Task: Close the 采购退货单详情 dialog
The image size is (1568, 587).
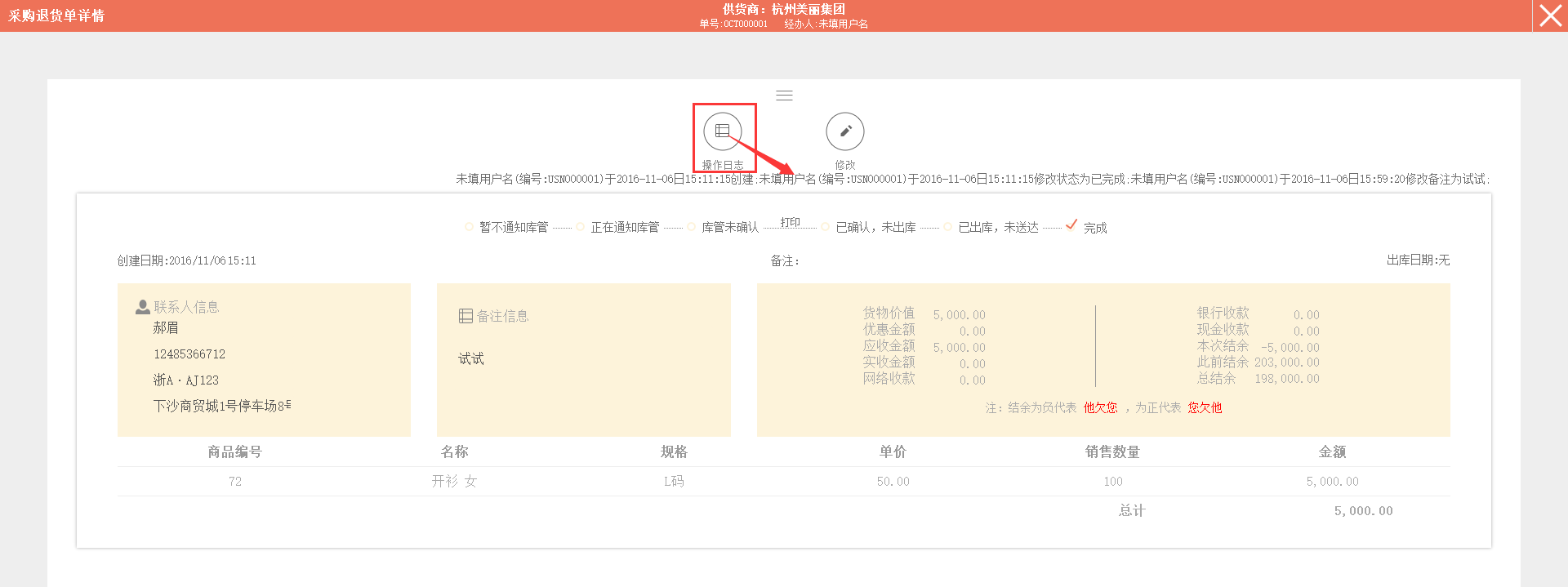Action: click(1550, 16)
